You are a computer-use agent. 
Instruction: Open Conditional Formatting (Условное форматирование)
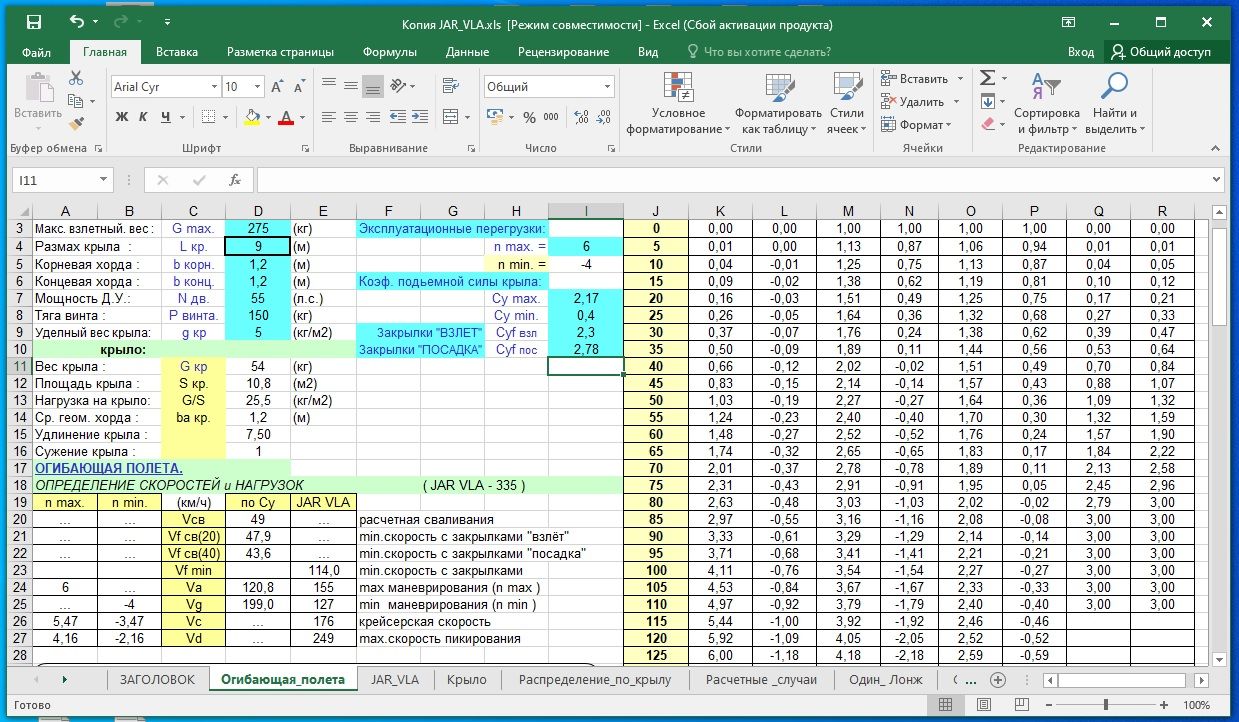pyautogui.click(x=678, y=105)
